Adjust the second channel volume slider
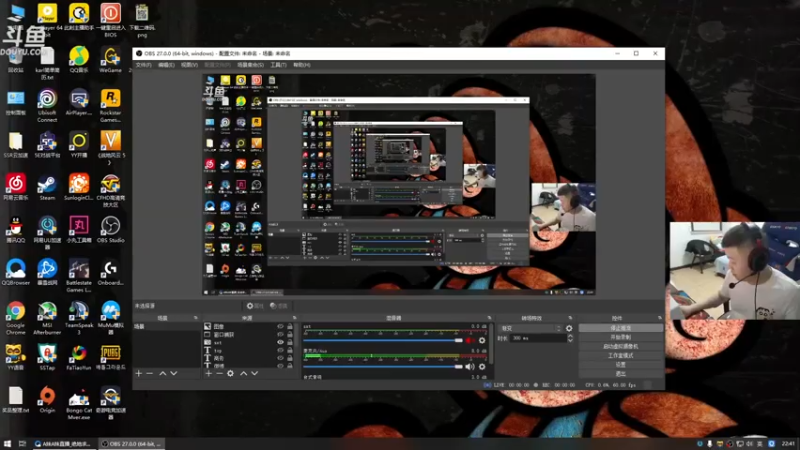Screen dimensions: 800x450 point(383,366)
